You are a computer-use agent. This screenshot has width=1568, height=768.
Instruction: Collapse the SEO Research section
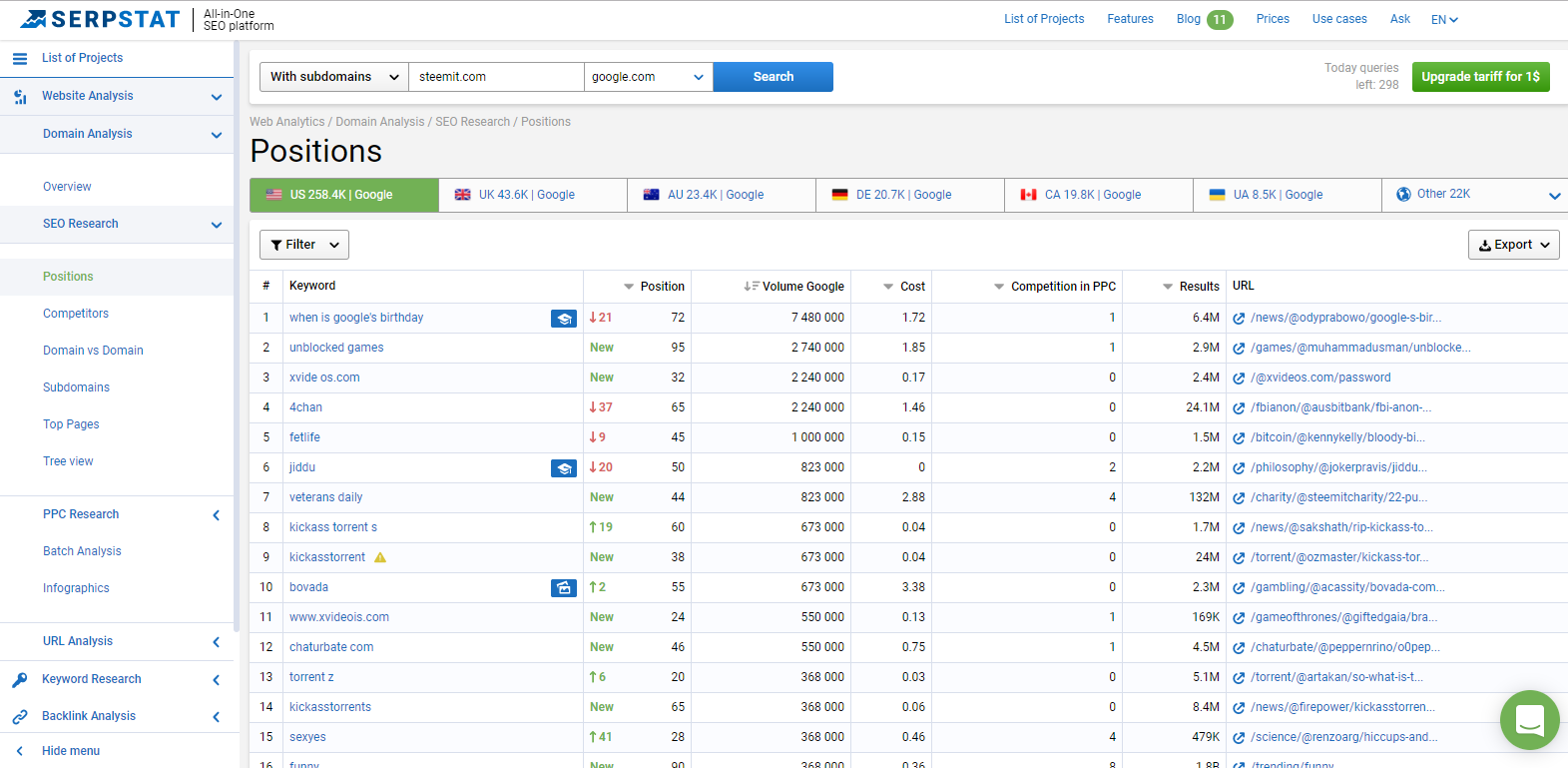217,225
